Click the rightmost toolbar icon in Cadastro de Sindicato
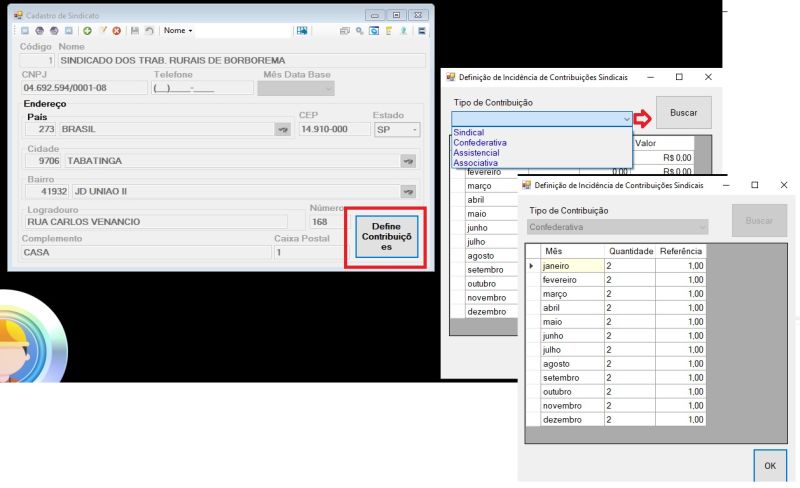The width and height of the screenshot is (800, 488). [x=421, y=31]
